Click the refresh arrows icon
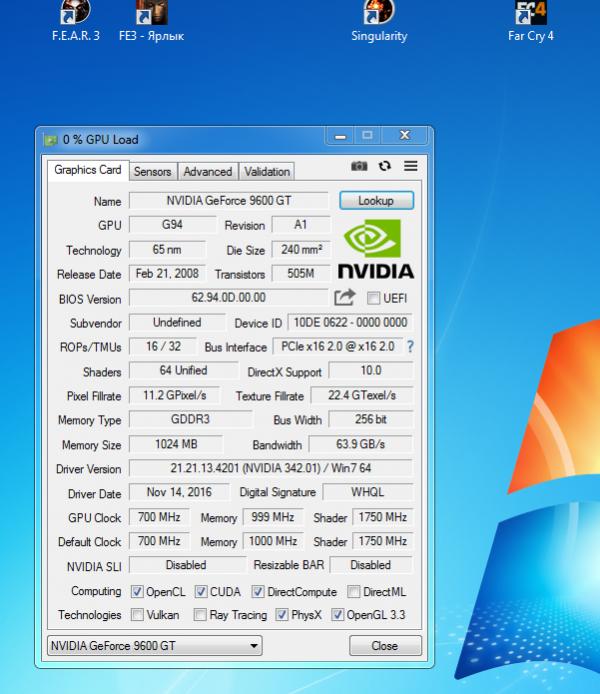 [385, 166]
